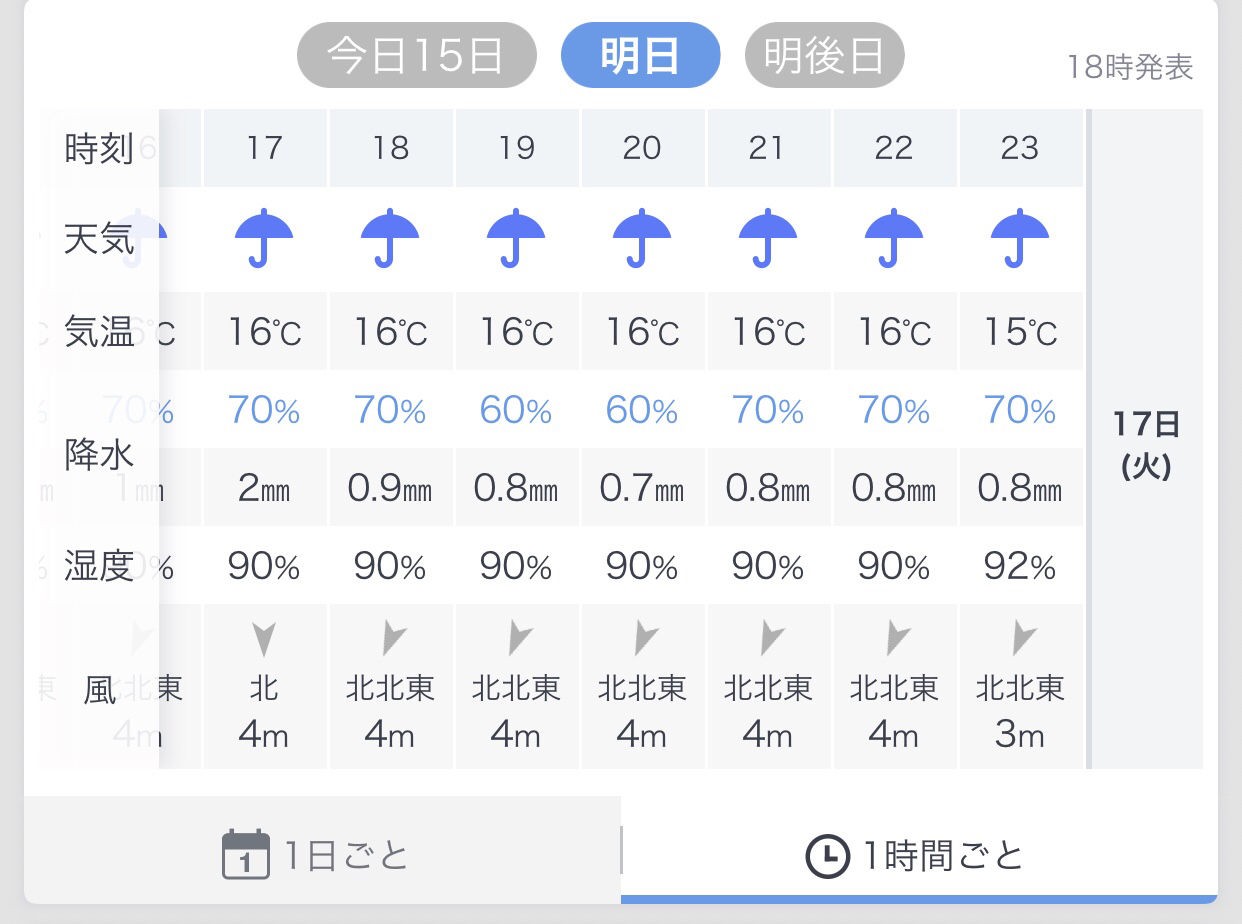
Task: Select the 明日 day pill
Action: (641, 55)
